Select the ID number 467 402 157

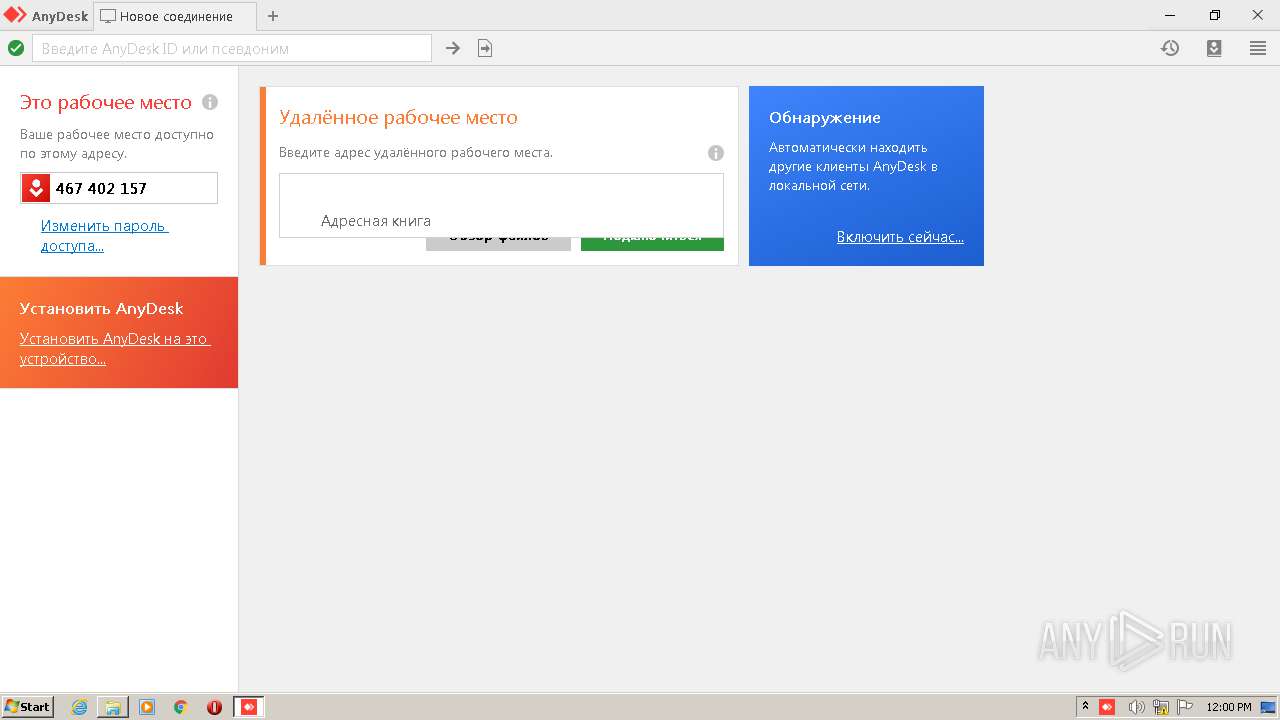(101, 188)
